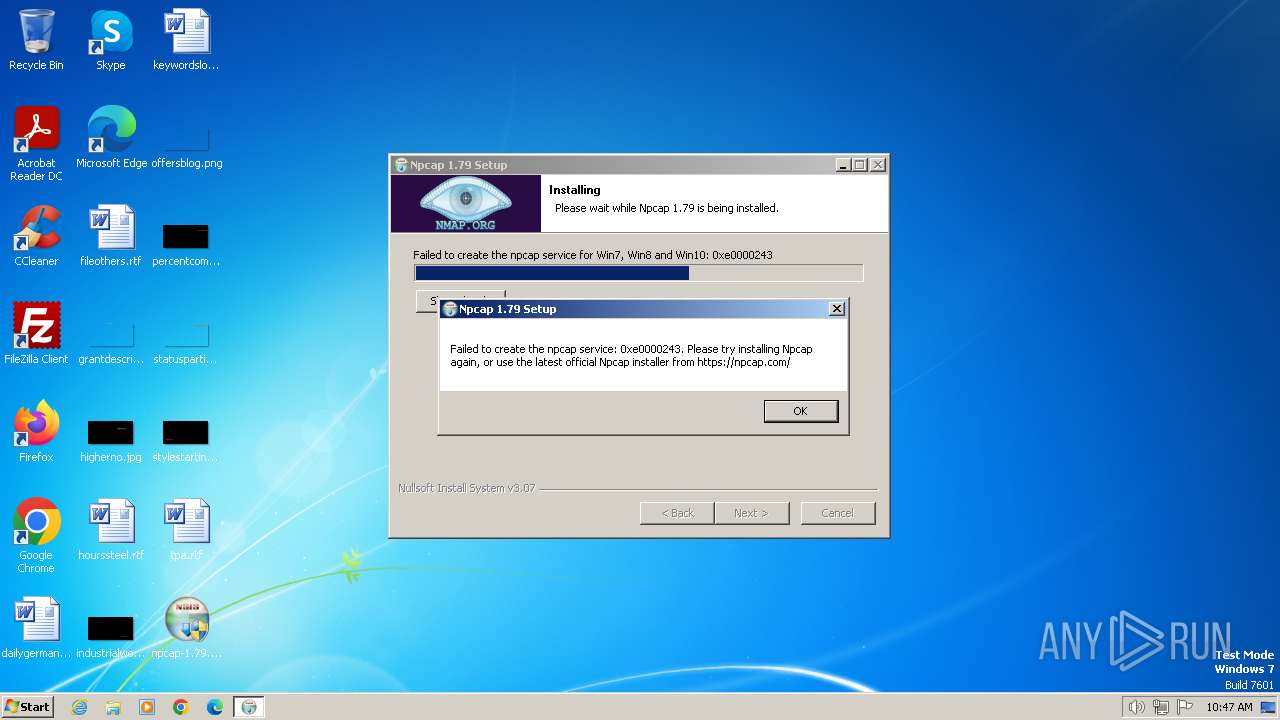Click the Start menu button
The height and width of the screenshot is (720, 1280).
pyautogui.click(x=28, y=707)
